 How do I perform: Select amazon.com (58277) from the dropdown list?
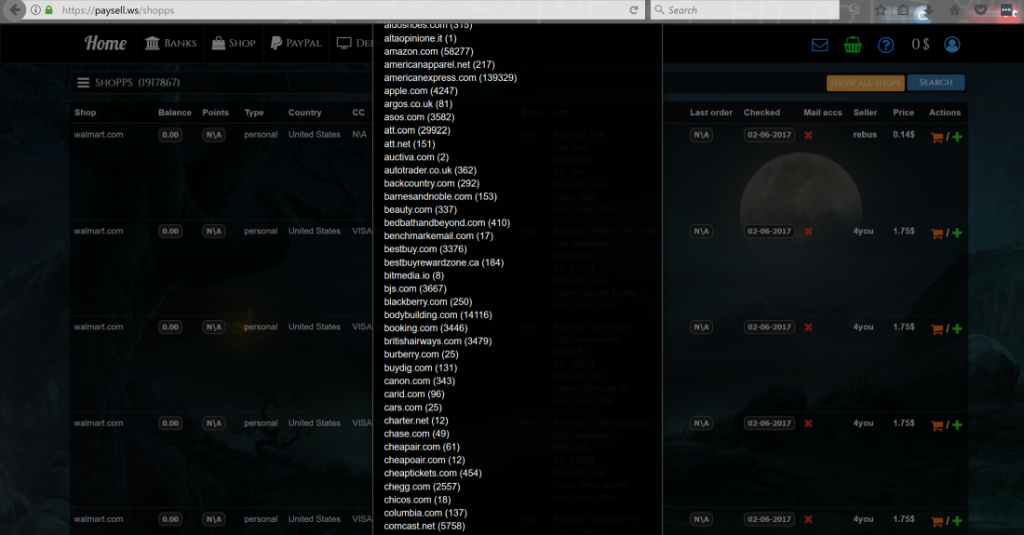(428, 51)
